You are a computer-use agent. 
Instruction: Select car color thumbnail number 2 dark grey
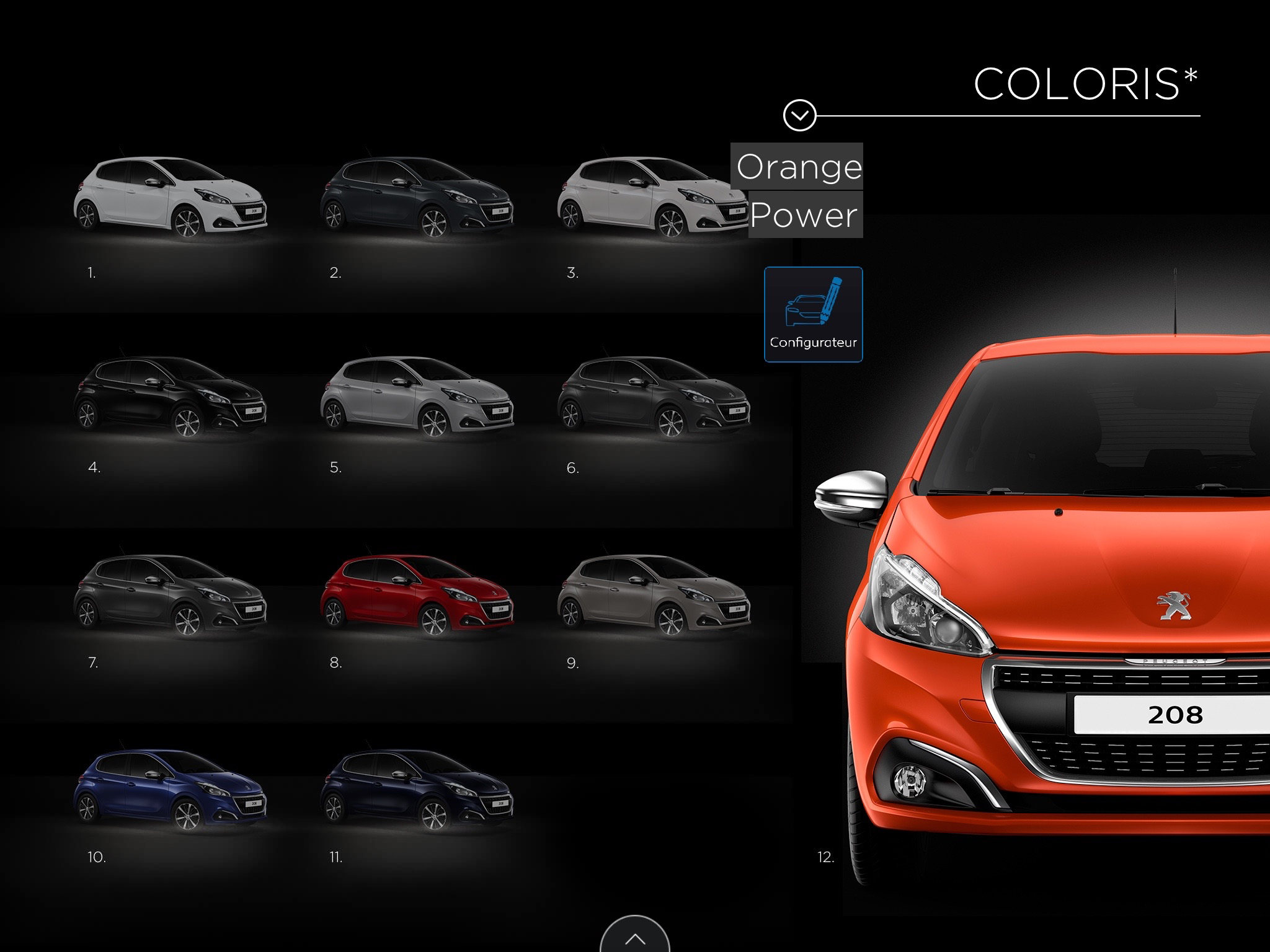pyautogui.click(x=417, y=197)
